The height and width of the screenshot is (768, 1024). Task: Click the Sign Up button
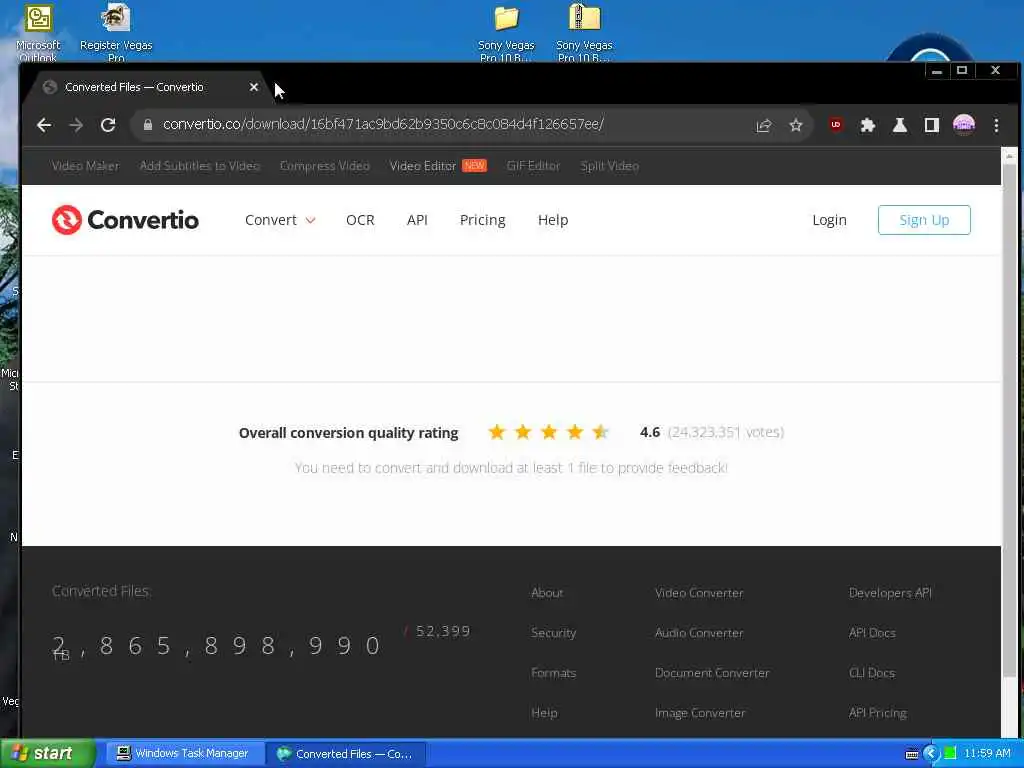(924, 220)
